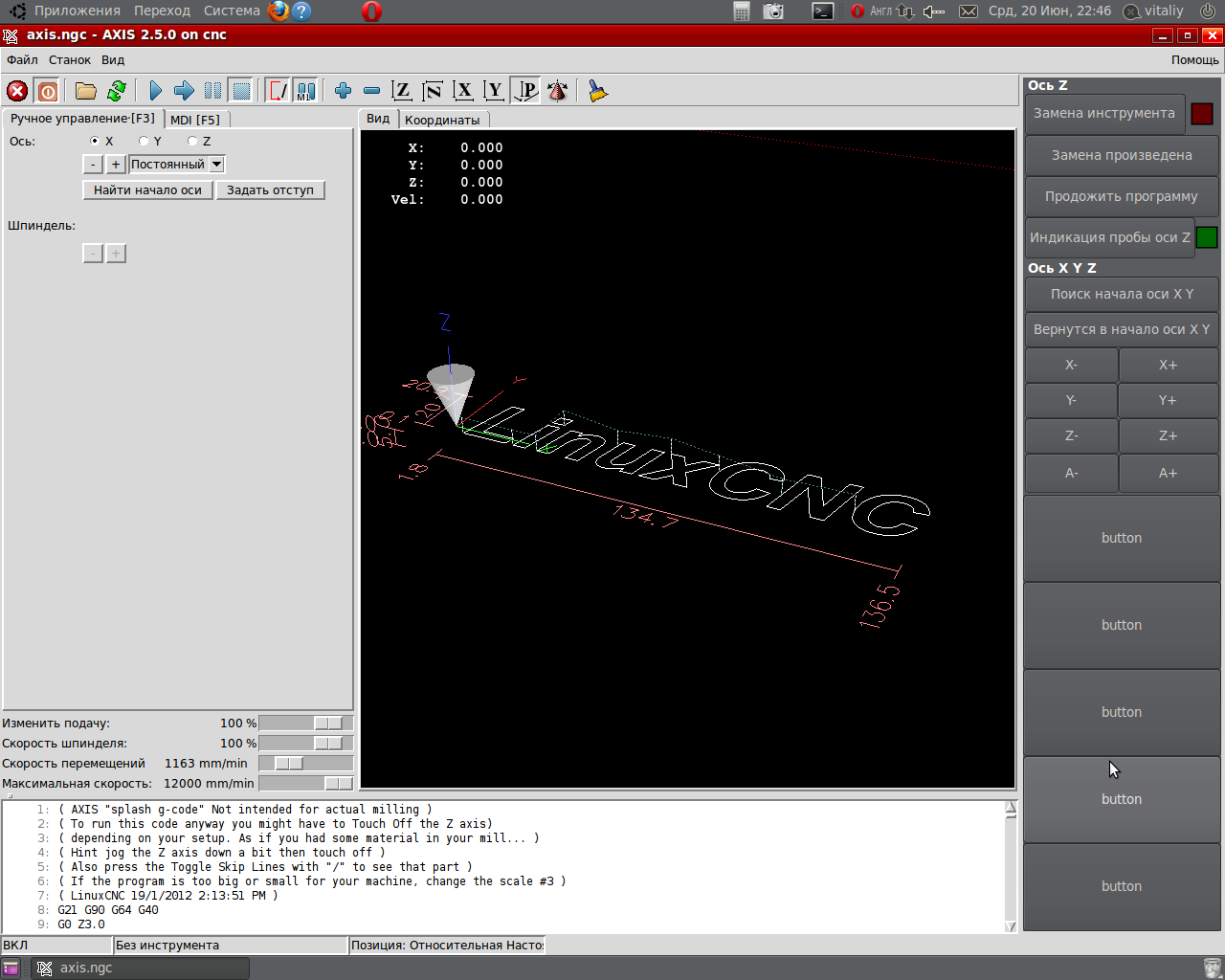Image resolution: width=1225 pixels, height=980 pixels.
Task: Select the Y axis radio button
Action: coord(144,142)
